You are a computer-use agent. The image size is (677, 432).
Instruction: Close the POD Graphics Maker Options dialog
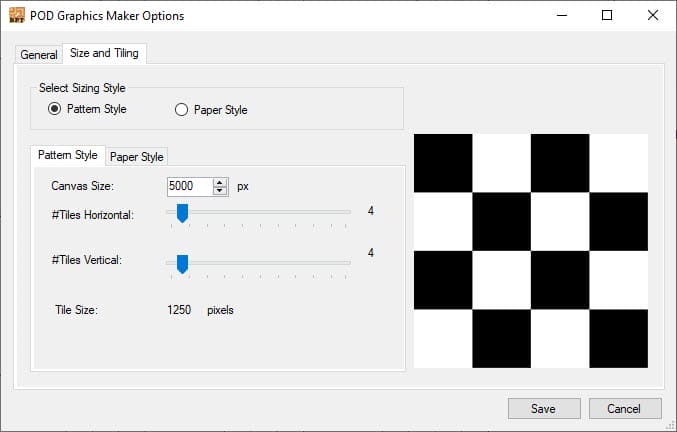pyautogui.click(x=653, y=16)
